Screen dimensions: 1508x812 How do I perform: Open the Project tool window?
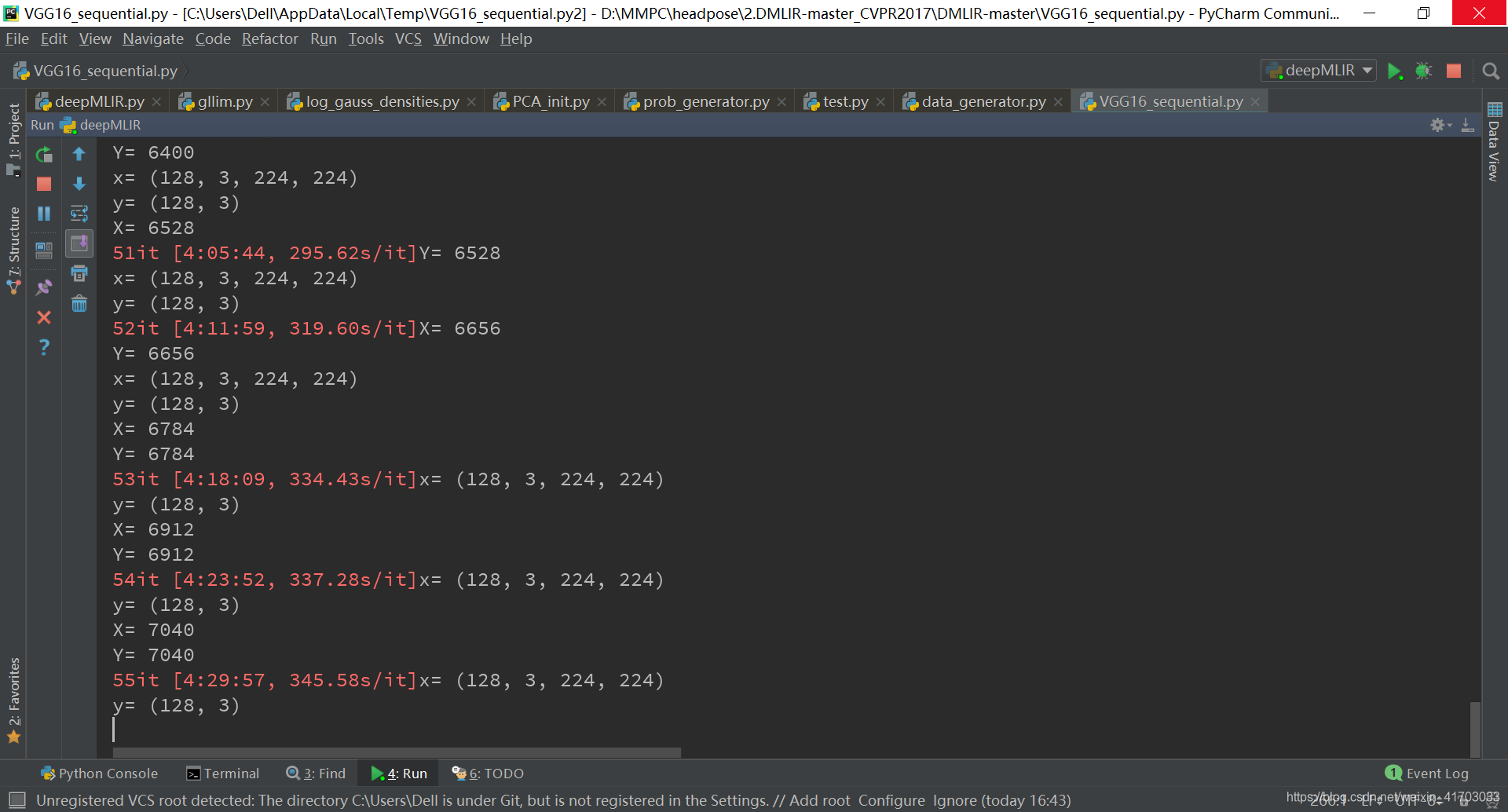(13, 139)
